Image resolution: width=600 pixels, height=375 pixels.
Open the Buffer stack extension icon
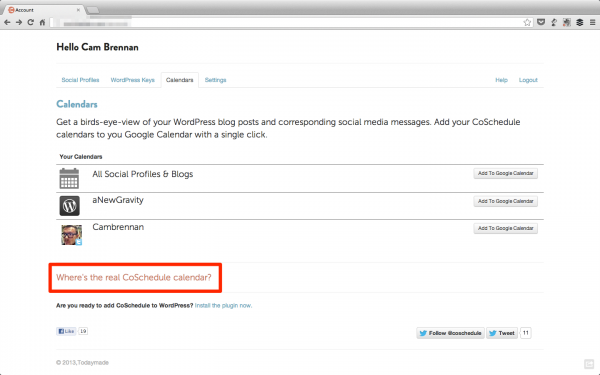[580, 23]
